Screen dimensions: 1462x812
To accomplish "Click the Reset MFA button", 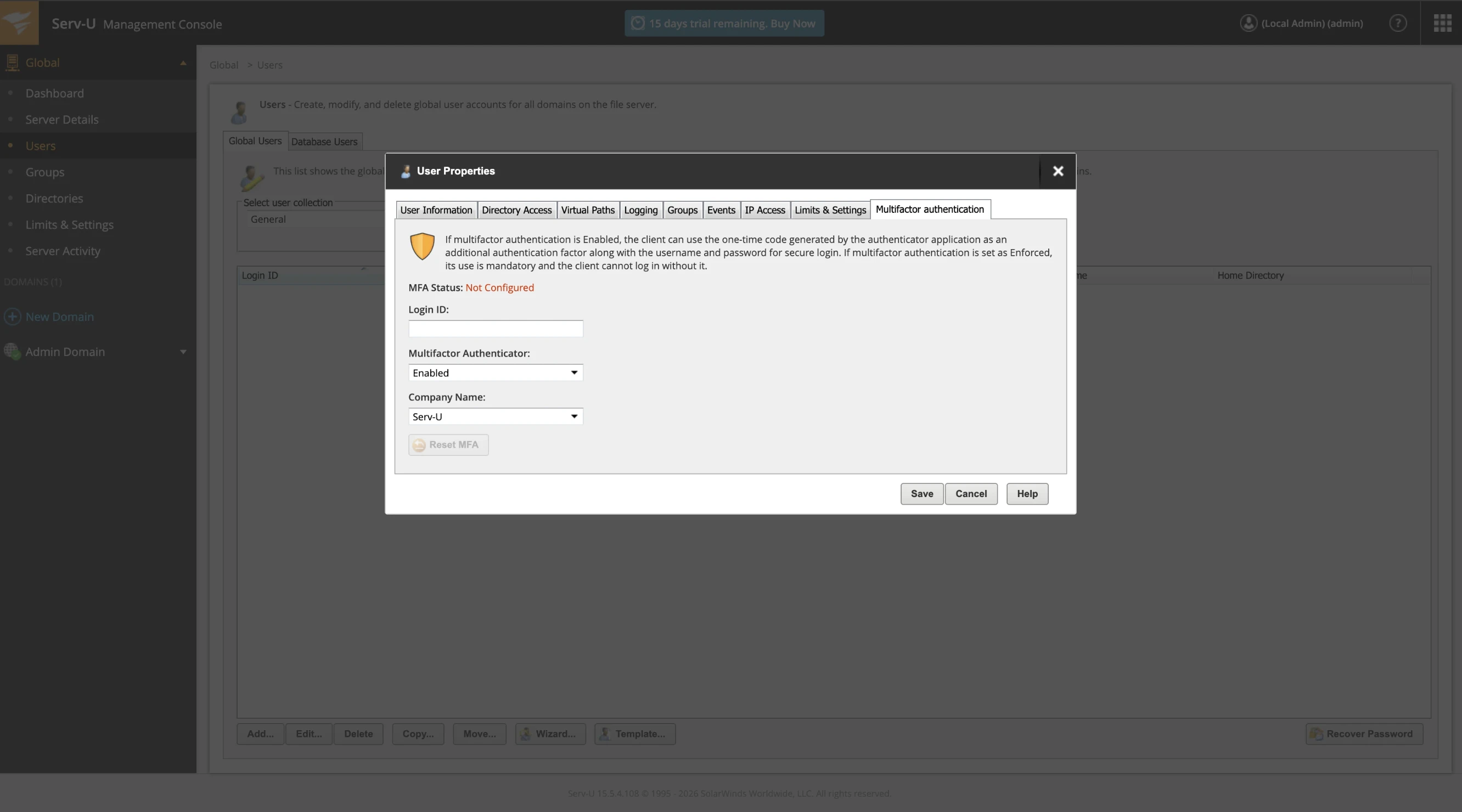I will (x=448, y=445).
